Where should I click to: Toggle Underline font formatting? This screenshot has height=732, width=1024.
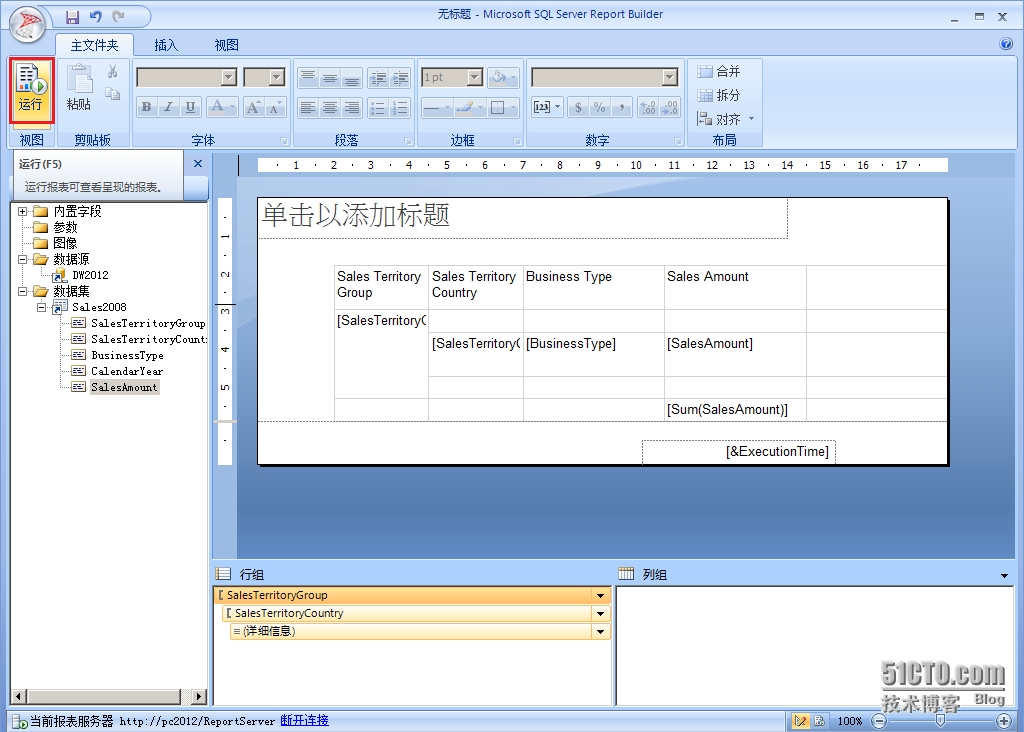(x=190, y=107)
